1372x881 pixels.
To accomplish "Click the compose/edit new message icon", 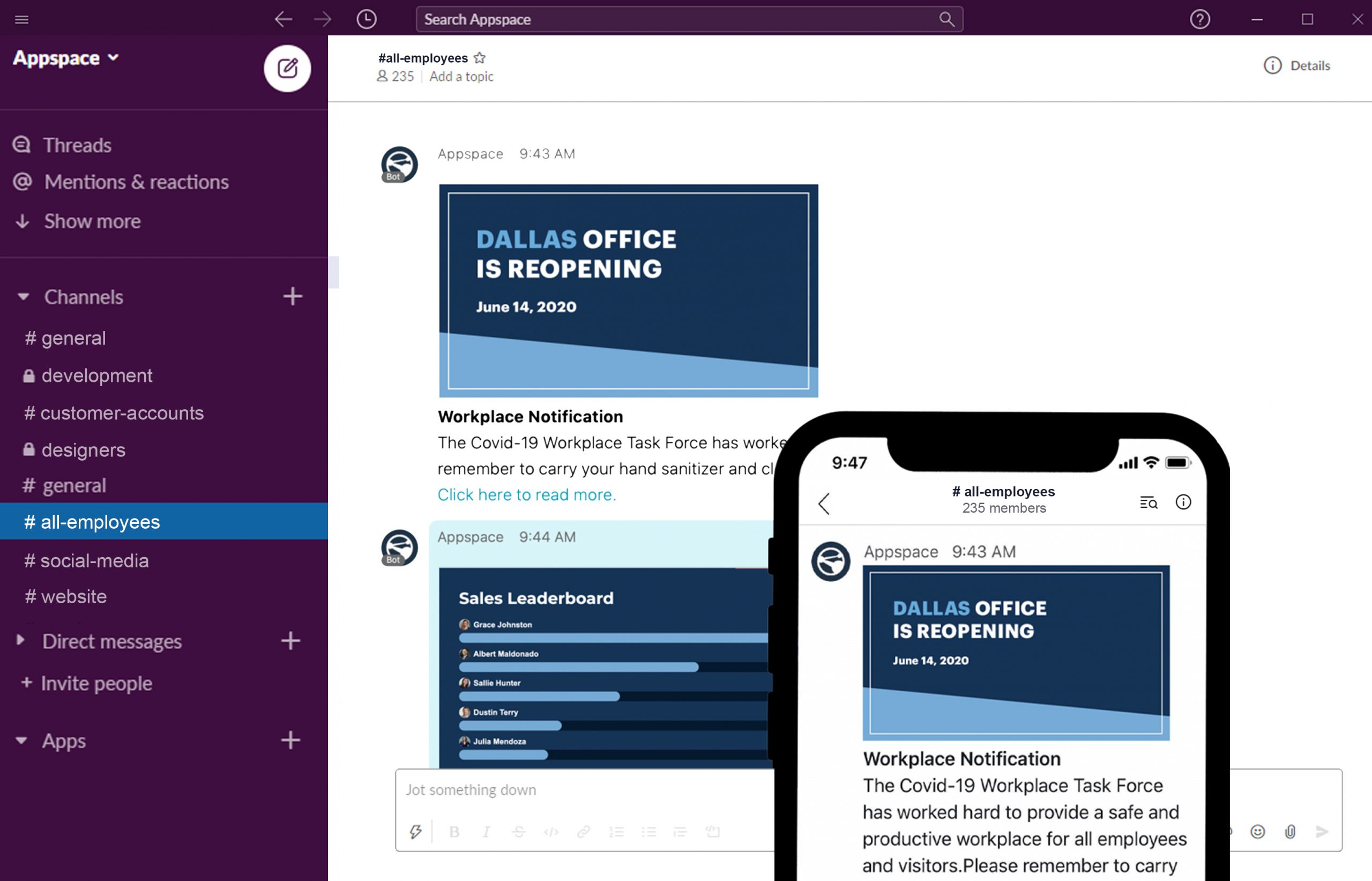I will point(285,68).
